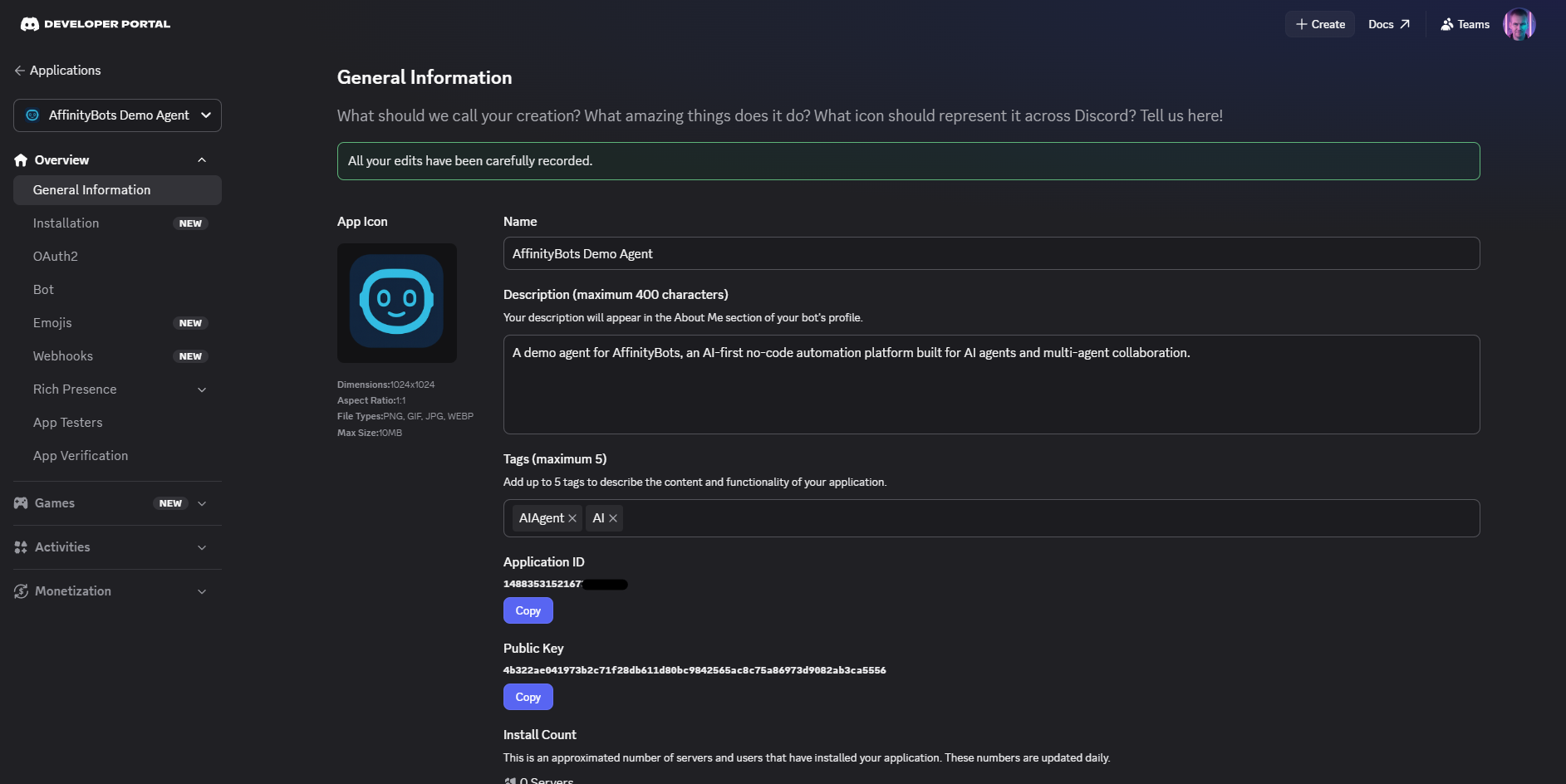
Task: Click the Create button
Action: point(1319,24)
